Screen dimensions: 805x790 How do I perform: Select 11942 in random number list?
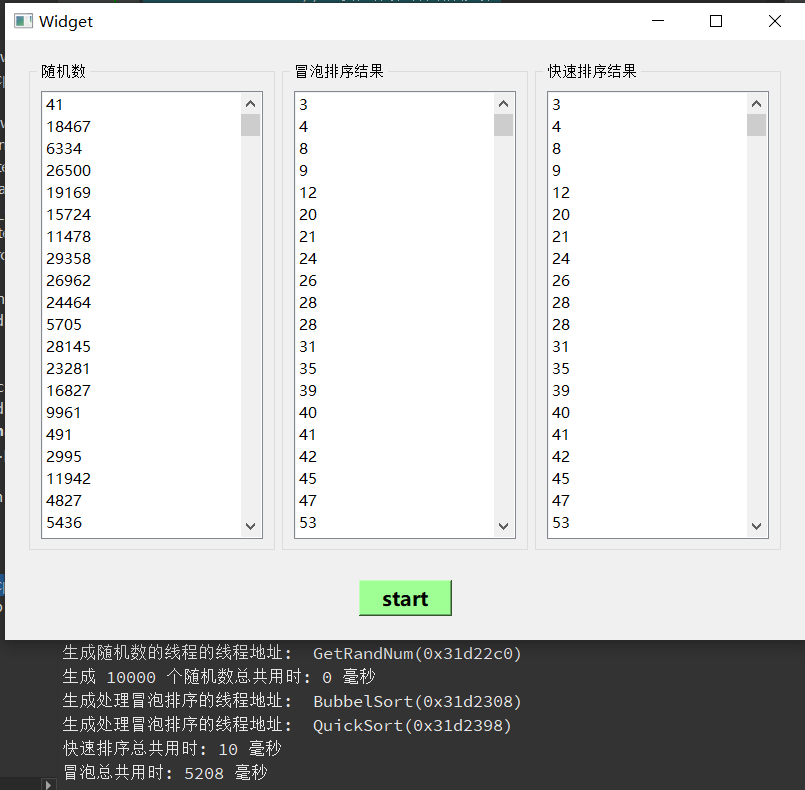[x=141, y=479]
